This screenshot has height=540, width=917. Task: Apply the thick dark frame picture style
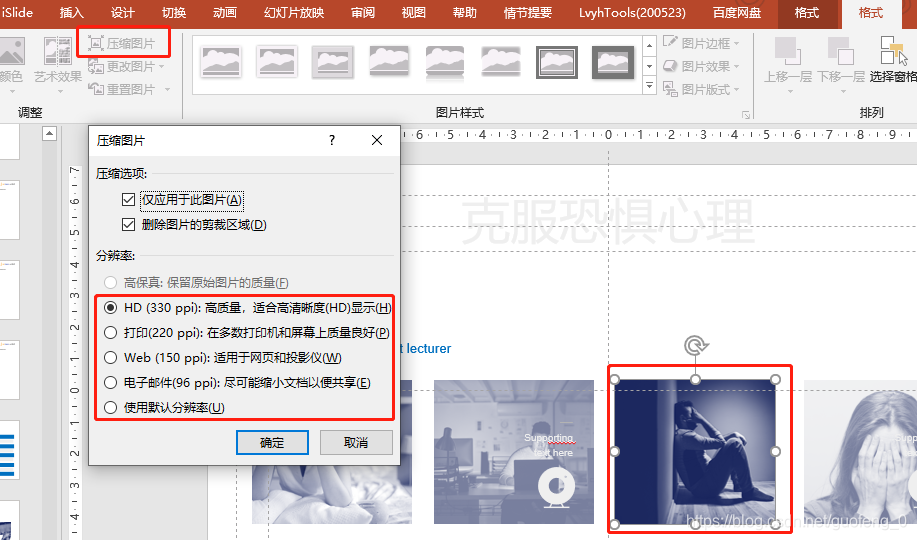613,61
